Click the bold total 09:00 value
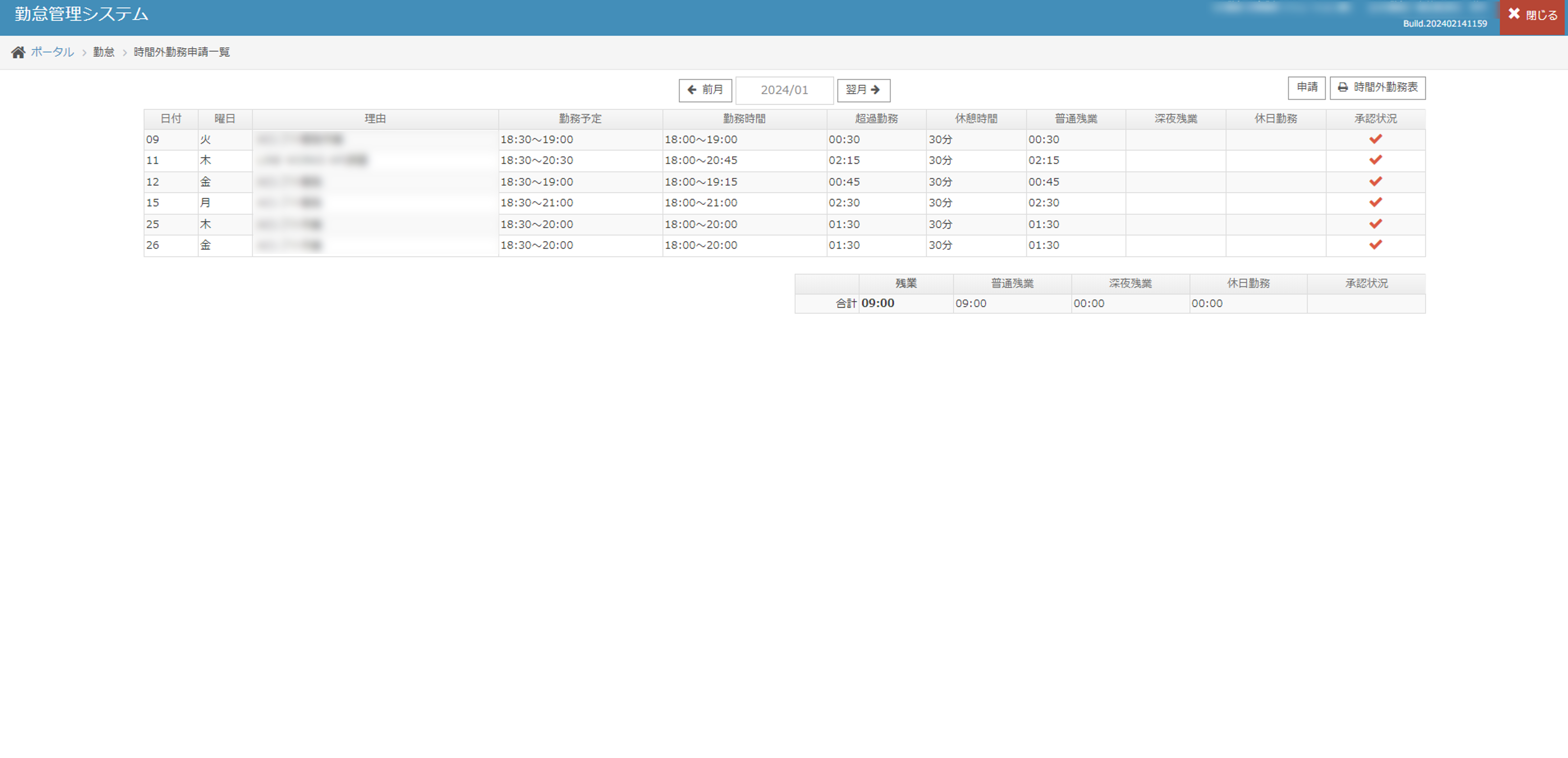 [878, 303]
